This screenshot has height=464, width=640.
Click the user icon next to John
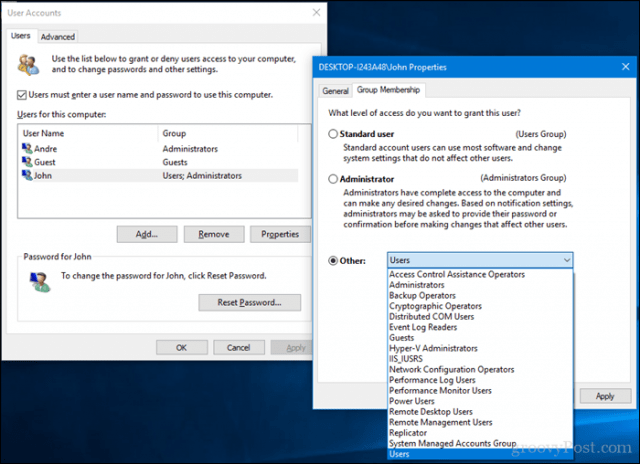[27, 175]
